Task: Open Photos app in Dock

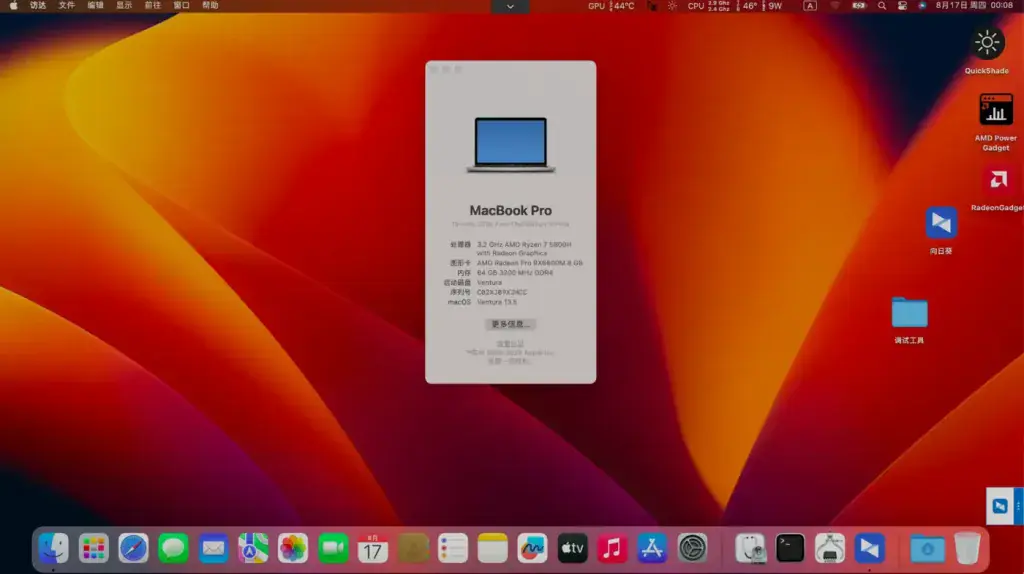Action: click(x=293, y=548)
